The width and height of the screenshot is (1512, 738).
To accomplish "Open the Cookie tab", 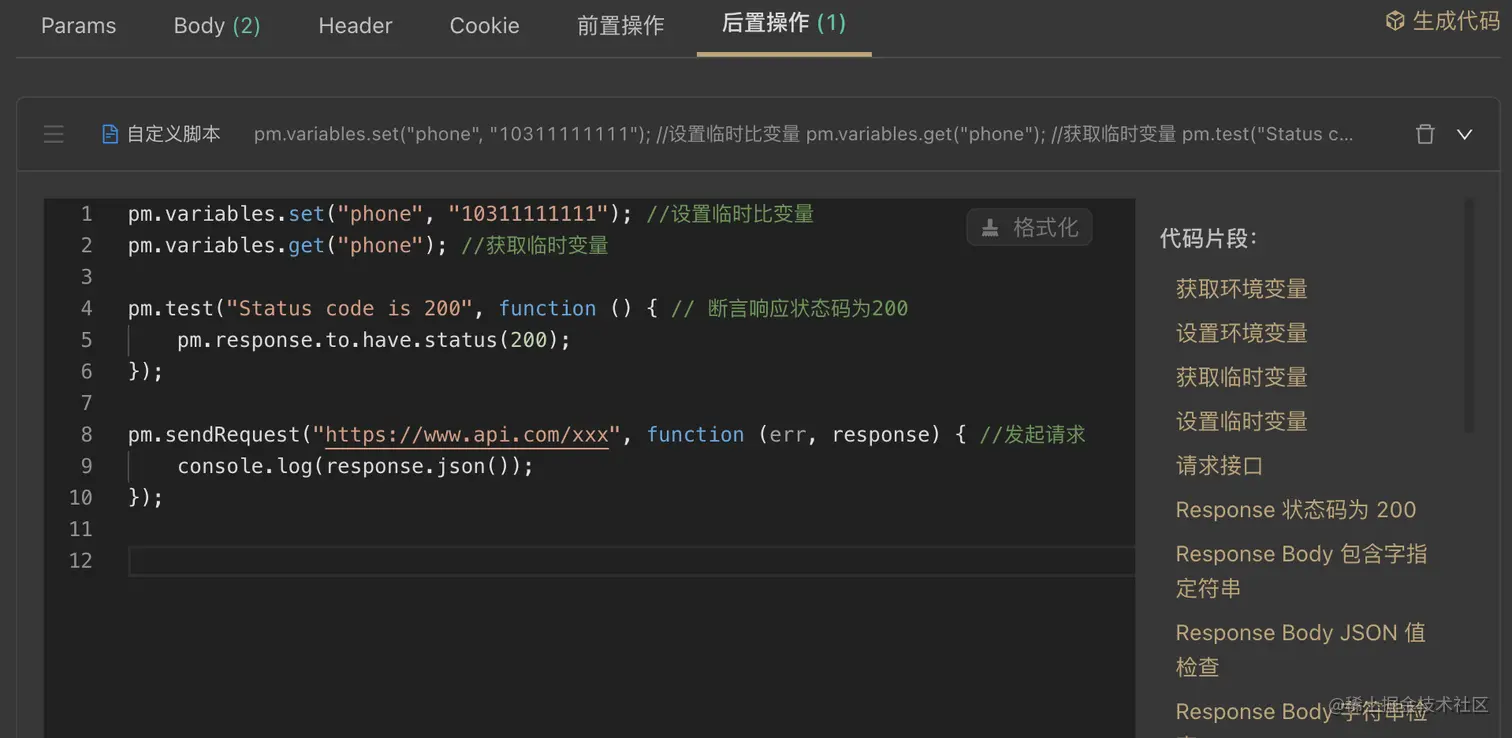I will pyautogui.click(x=484, y=25).
